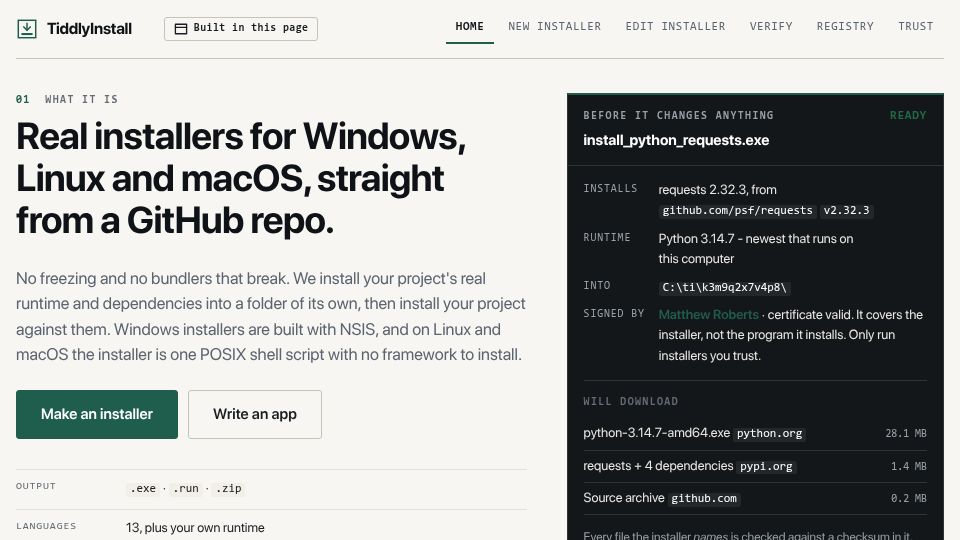The width and height of the screenshot is (960, 540).
Task: Select the REGISTRY tab
Action: (845, 26)
